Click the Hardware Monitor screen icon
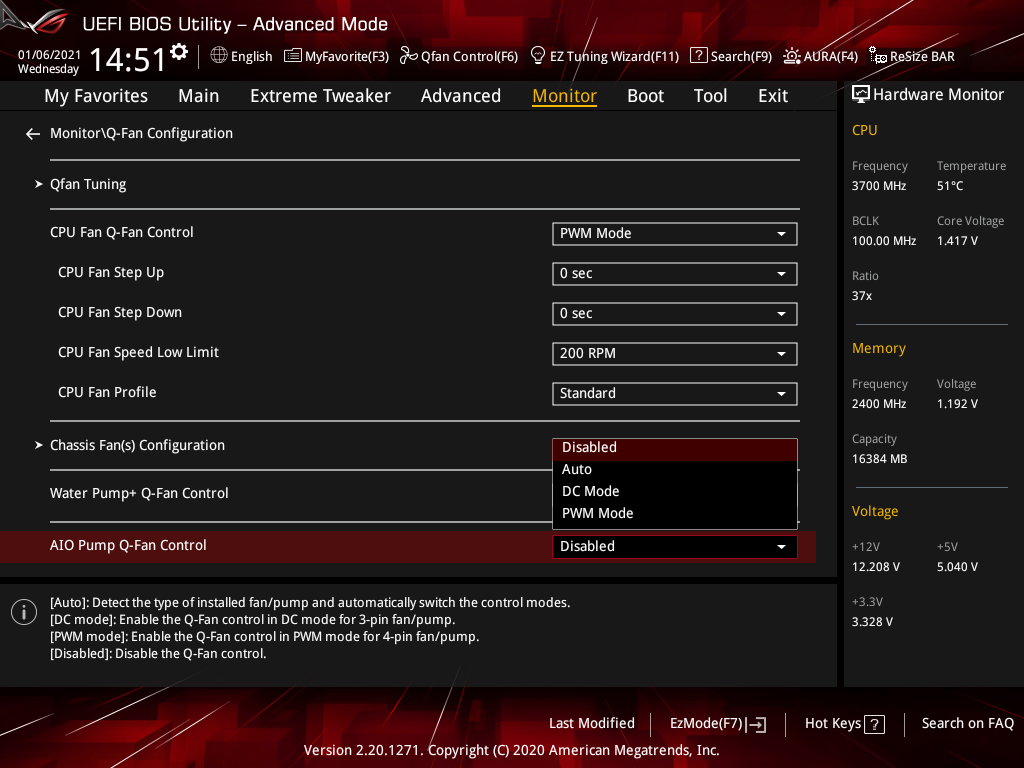The height and width of the screenshot is (768, 1024). [x=861, y=95]
